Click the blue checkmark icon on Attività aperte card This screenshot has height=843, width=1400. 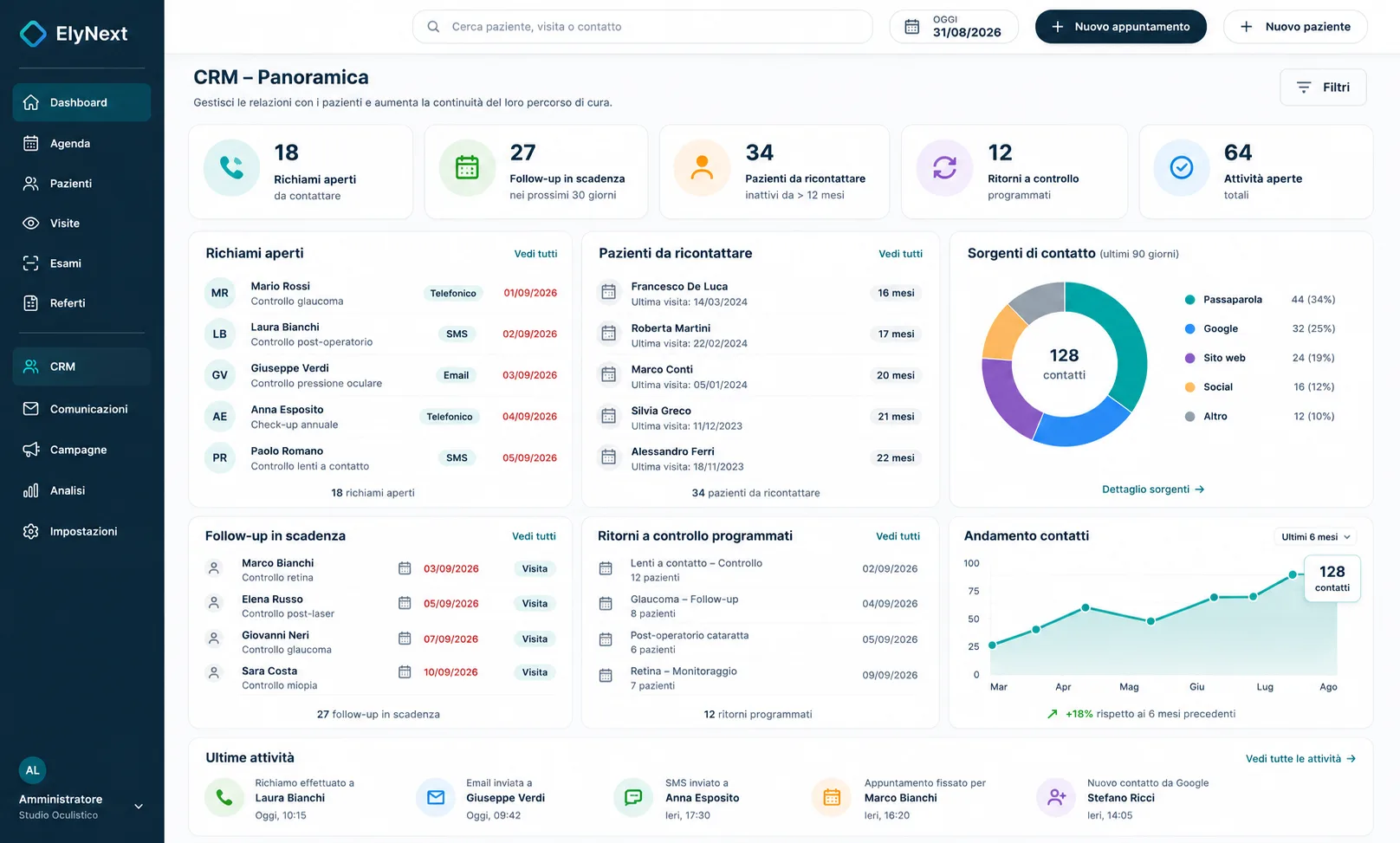tap(1182, 167)
